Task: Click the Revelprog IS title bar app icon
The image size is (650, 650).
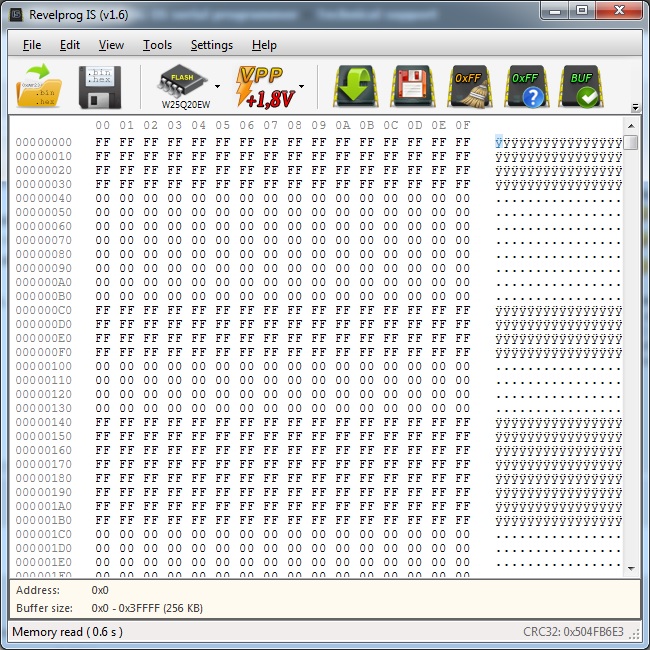Action: 16,15
